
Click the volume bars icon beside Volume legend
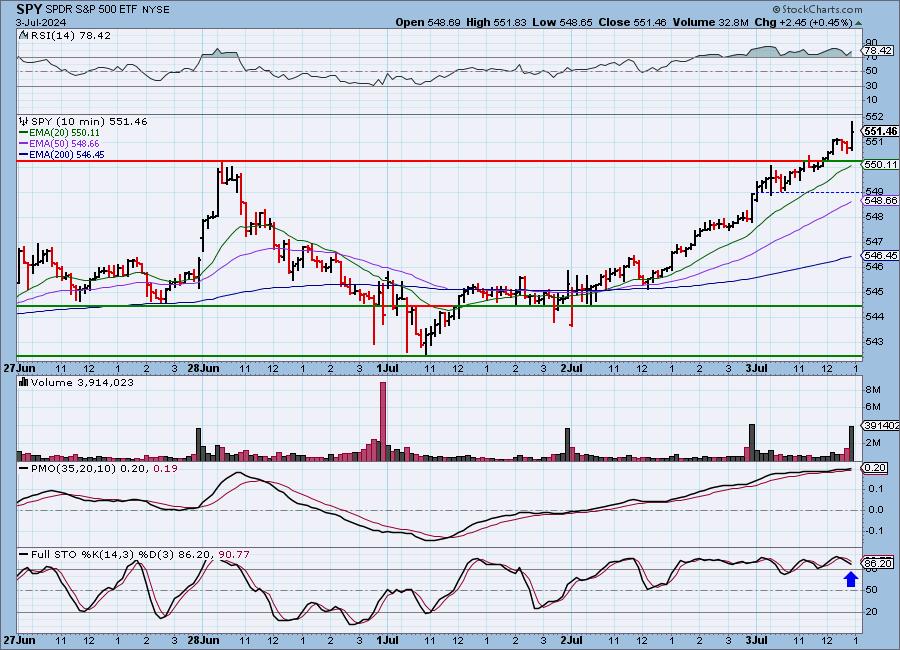point(24,382)
